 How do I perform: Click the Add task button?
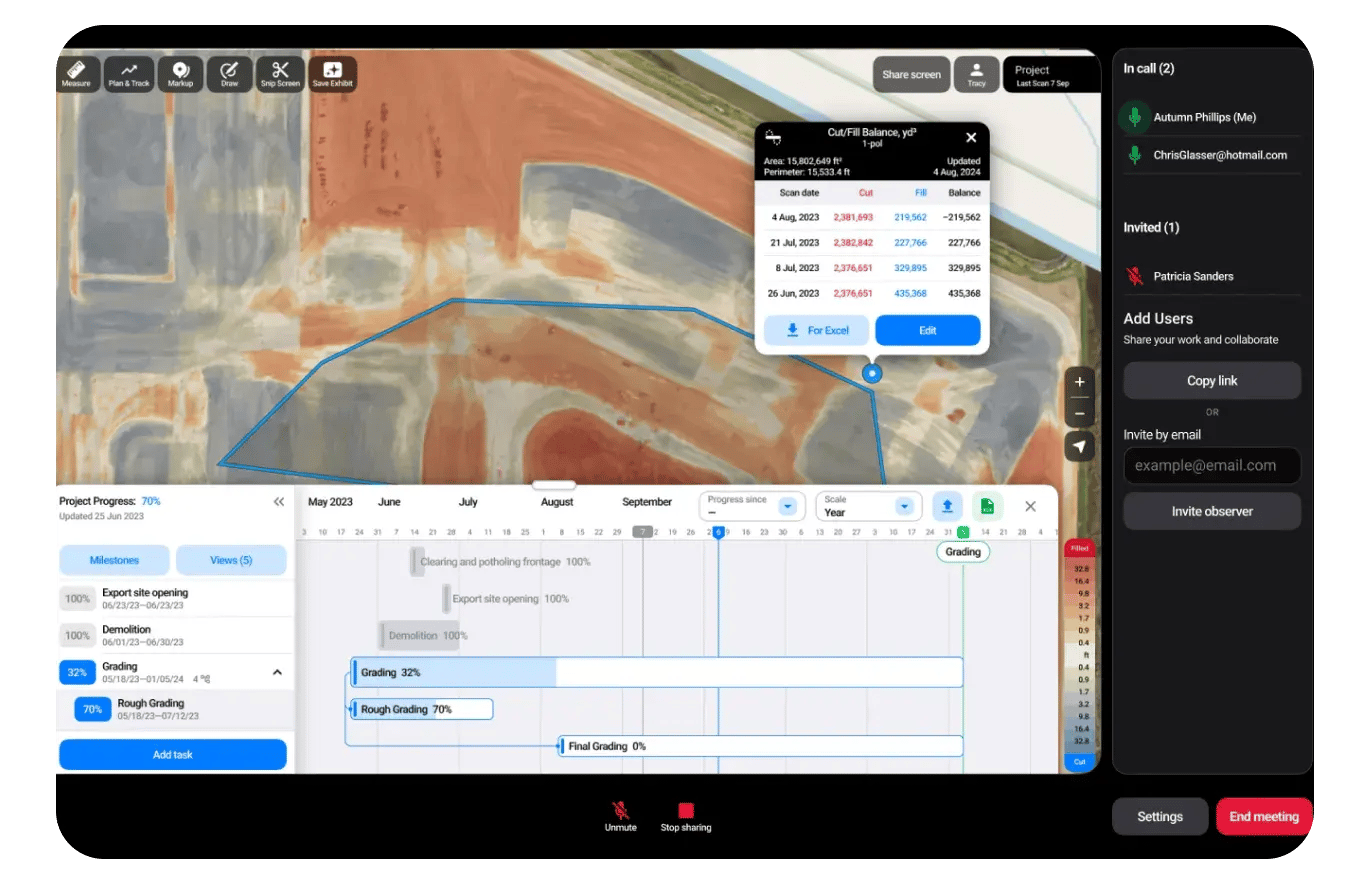(173, 754)
